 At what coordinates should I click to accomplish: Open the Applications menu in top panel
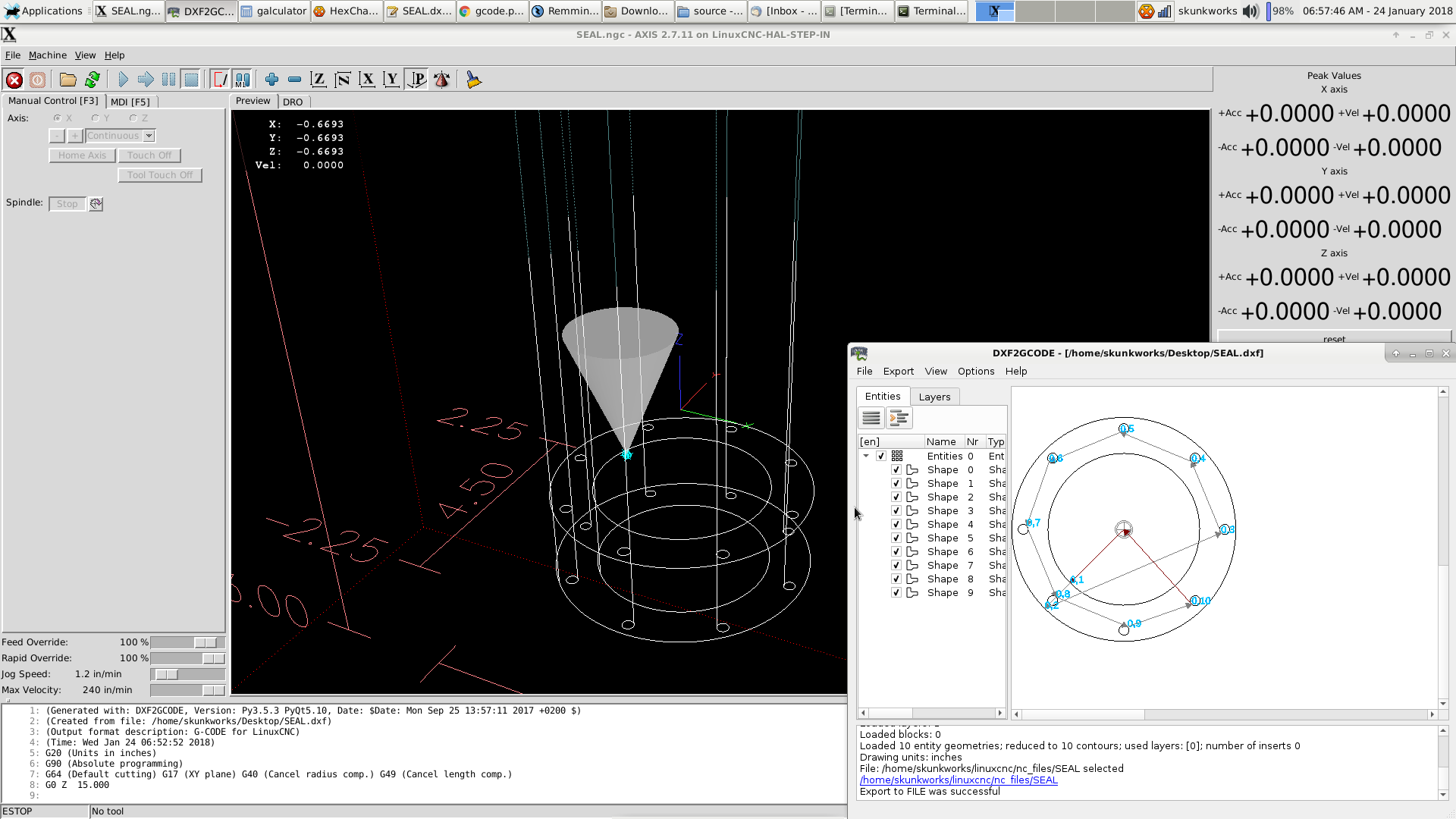[x=43, y=11]
